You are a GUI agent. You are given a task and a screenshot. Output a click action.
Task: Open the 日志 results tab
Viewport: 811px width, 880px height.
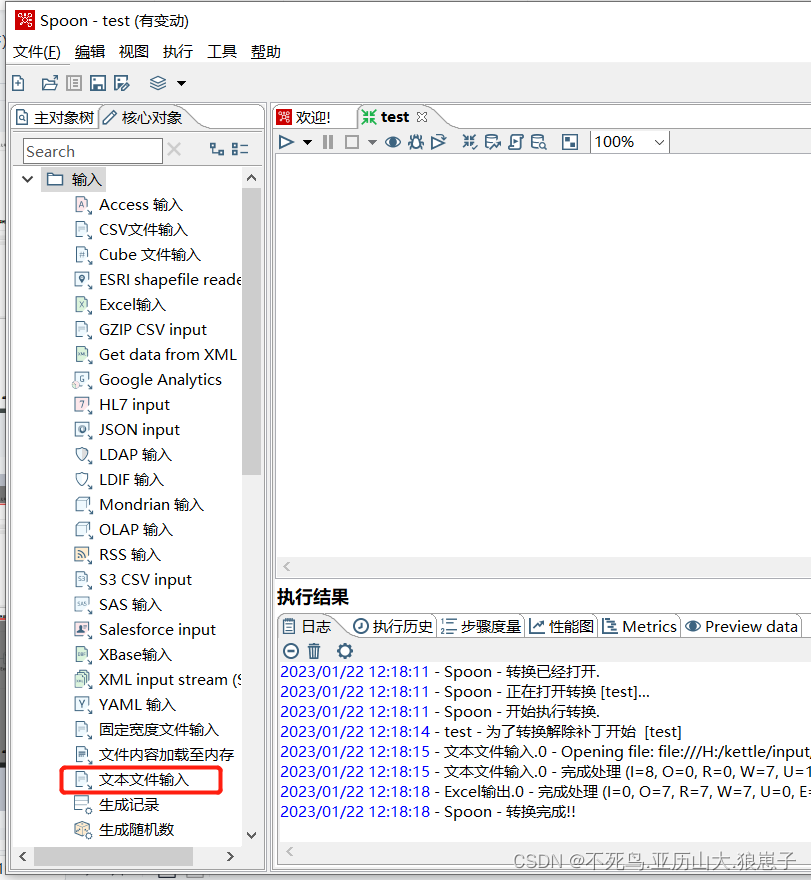pos(307,626)
